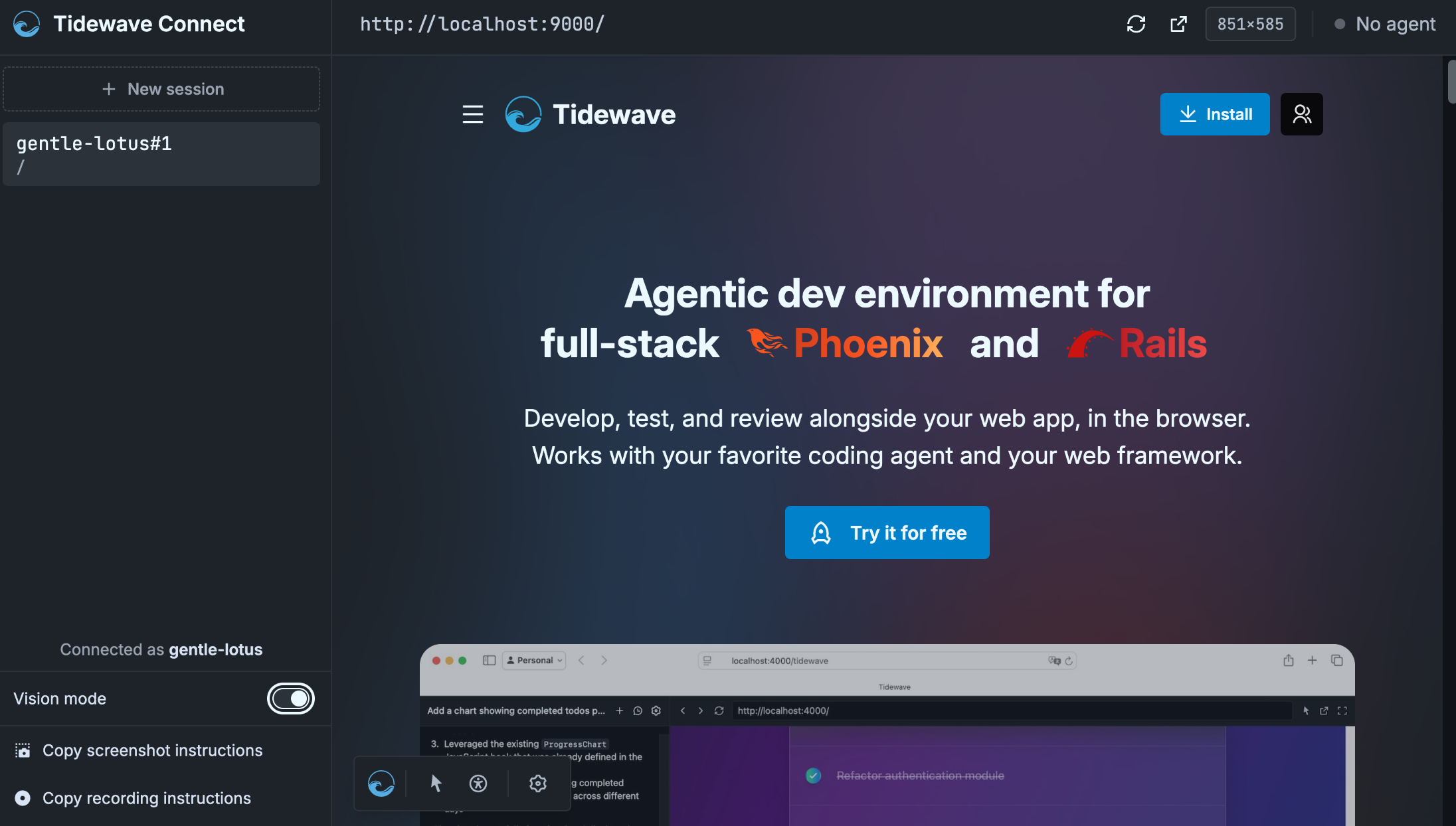Viewport: 1456px width, 826px height.
Task: Click the Install button
Action: click(x=1215, y=114)
